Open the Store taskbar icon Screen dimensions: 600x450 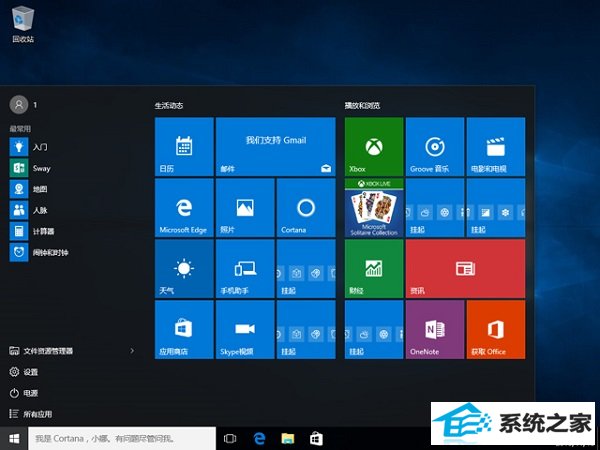316,439
